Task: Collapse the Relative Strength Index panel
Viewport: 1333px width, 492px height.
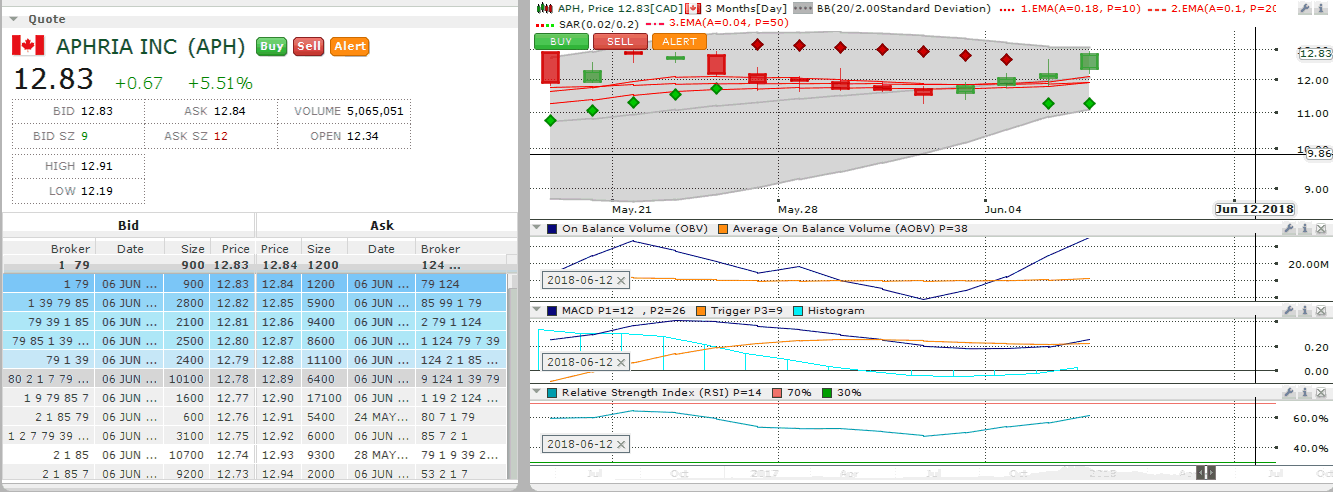Action: [x=538, y=393]
